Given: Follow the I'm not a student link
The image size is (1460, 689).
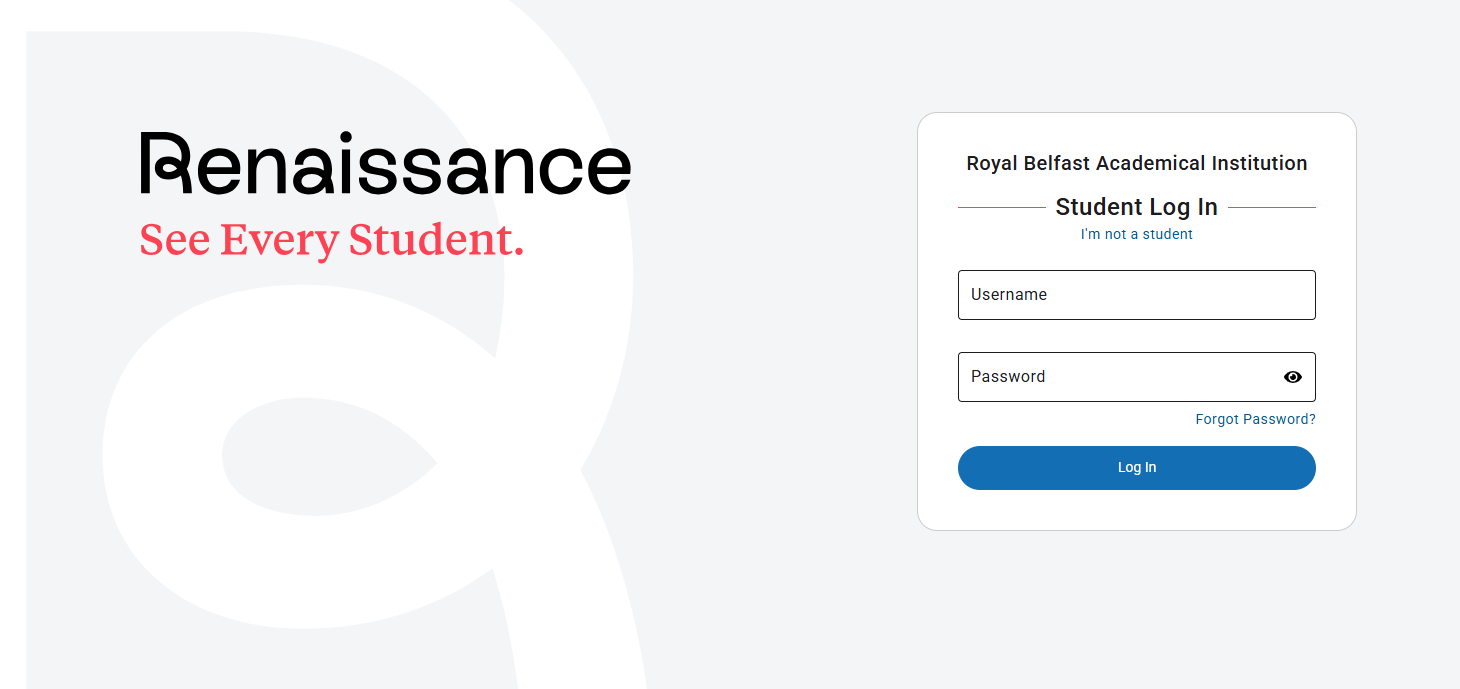Looking at the screenshot, I should click(1136, 234).
